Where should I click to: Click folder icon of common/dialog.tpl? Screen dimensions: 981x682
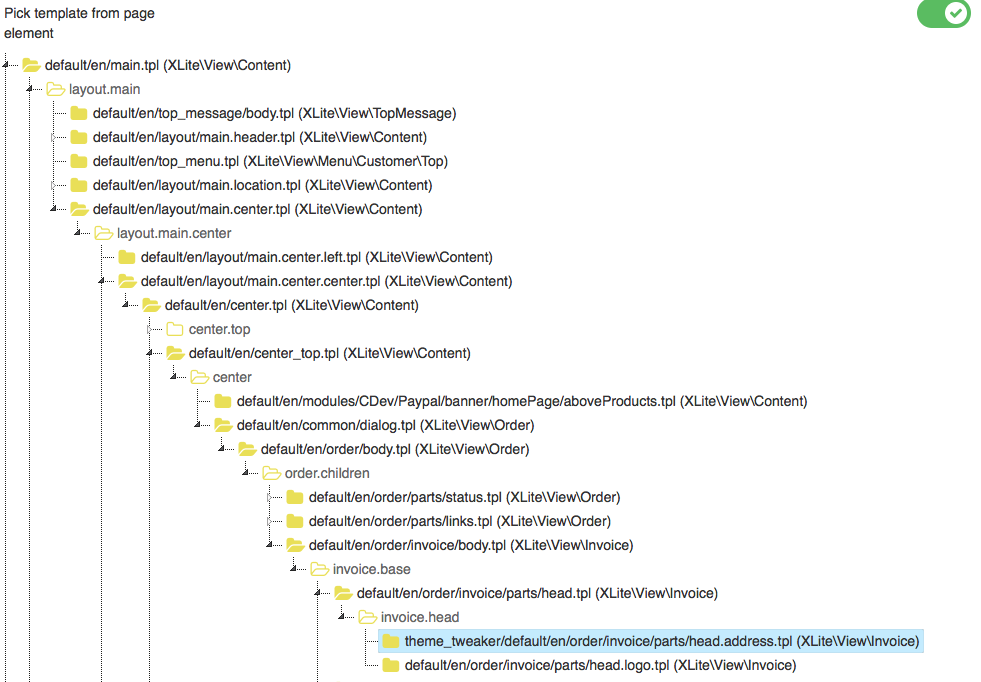point(223,425)
